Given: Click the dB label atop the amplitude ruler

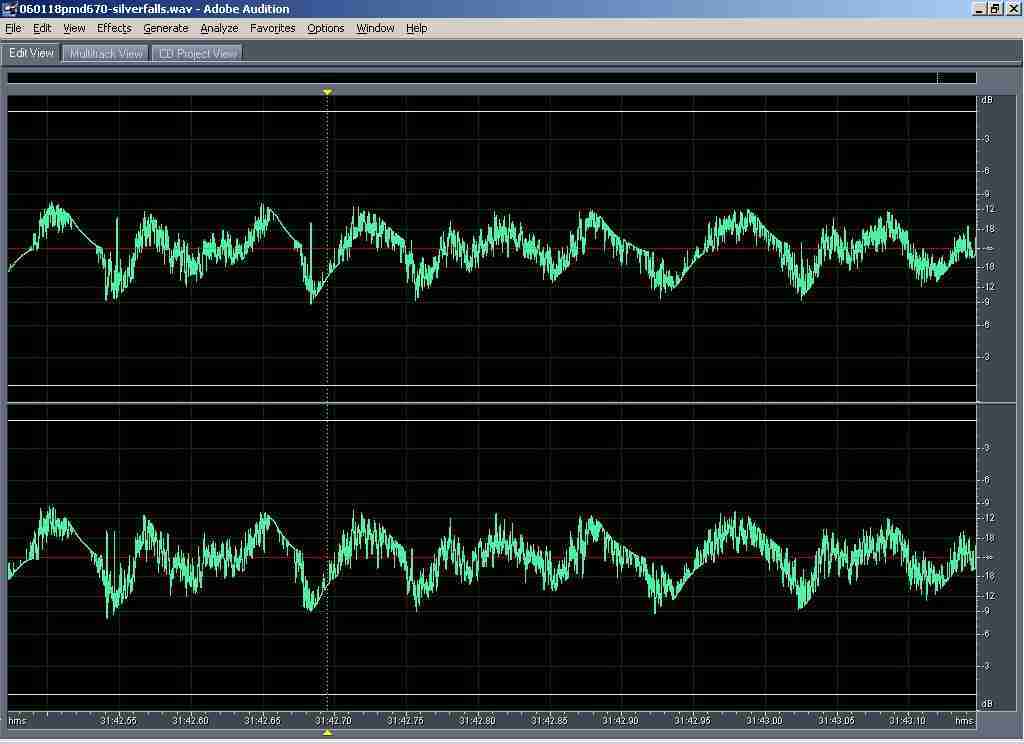Looking at the screenshot, I should [x=987, y=101].
